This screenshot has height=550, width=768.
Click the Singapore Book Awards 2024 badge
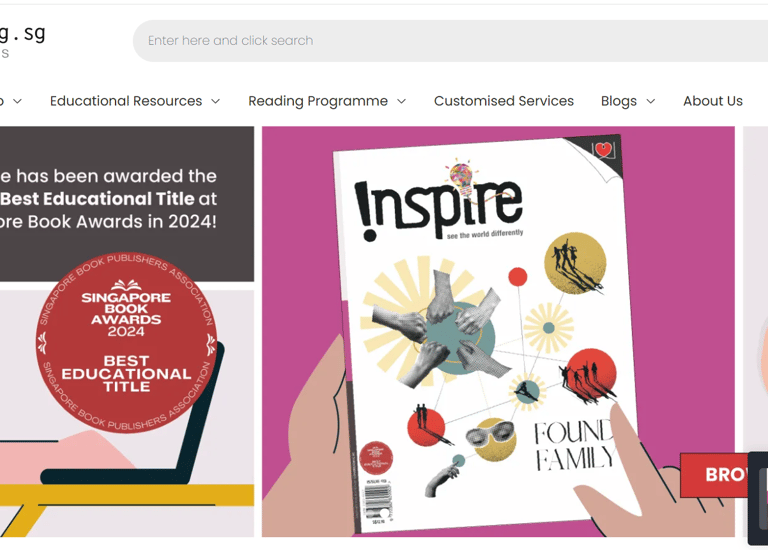point(126,342)
